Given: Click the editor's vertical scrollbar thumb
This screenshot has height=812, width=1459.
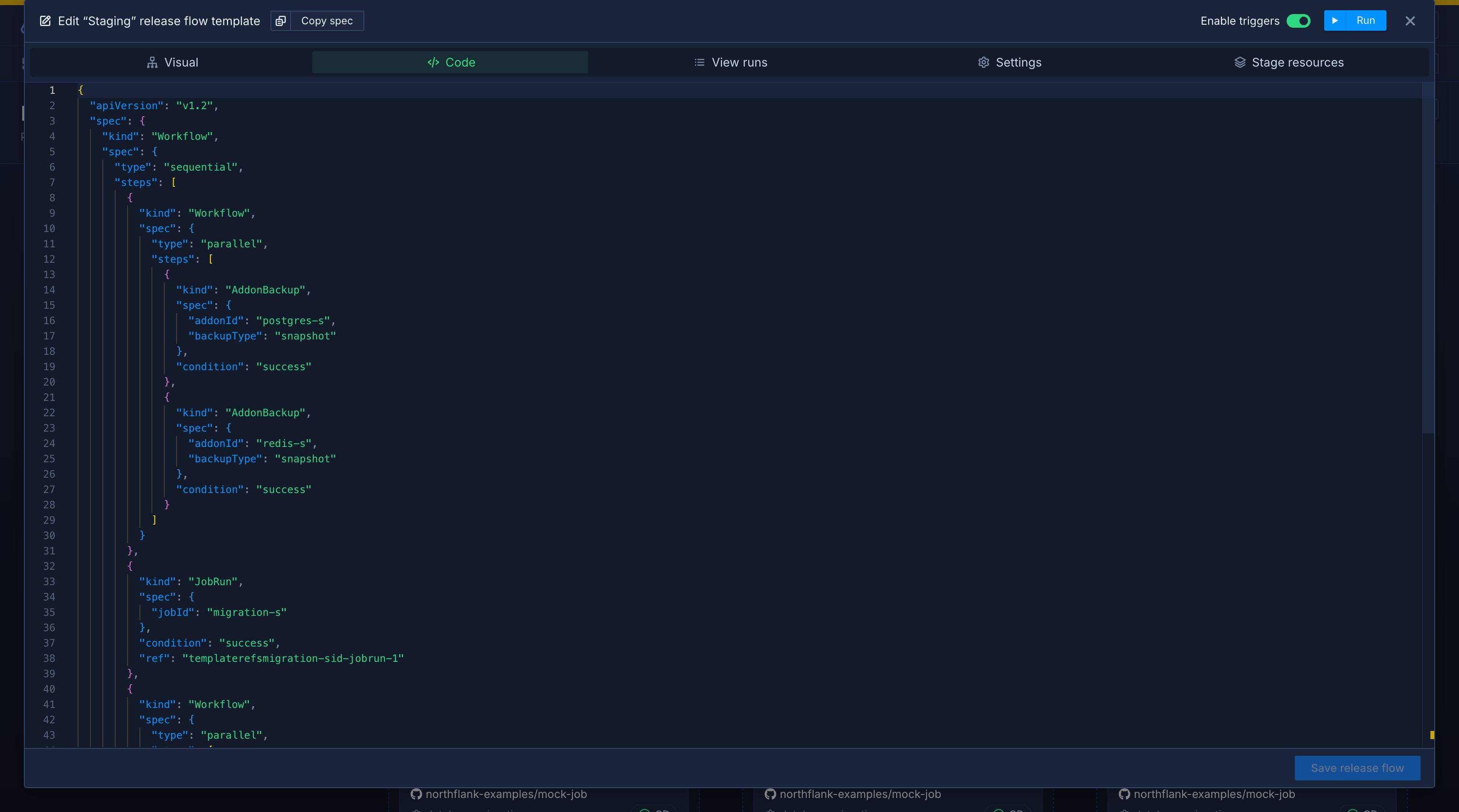Looking at the screenshot, I should (1427, 258).
